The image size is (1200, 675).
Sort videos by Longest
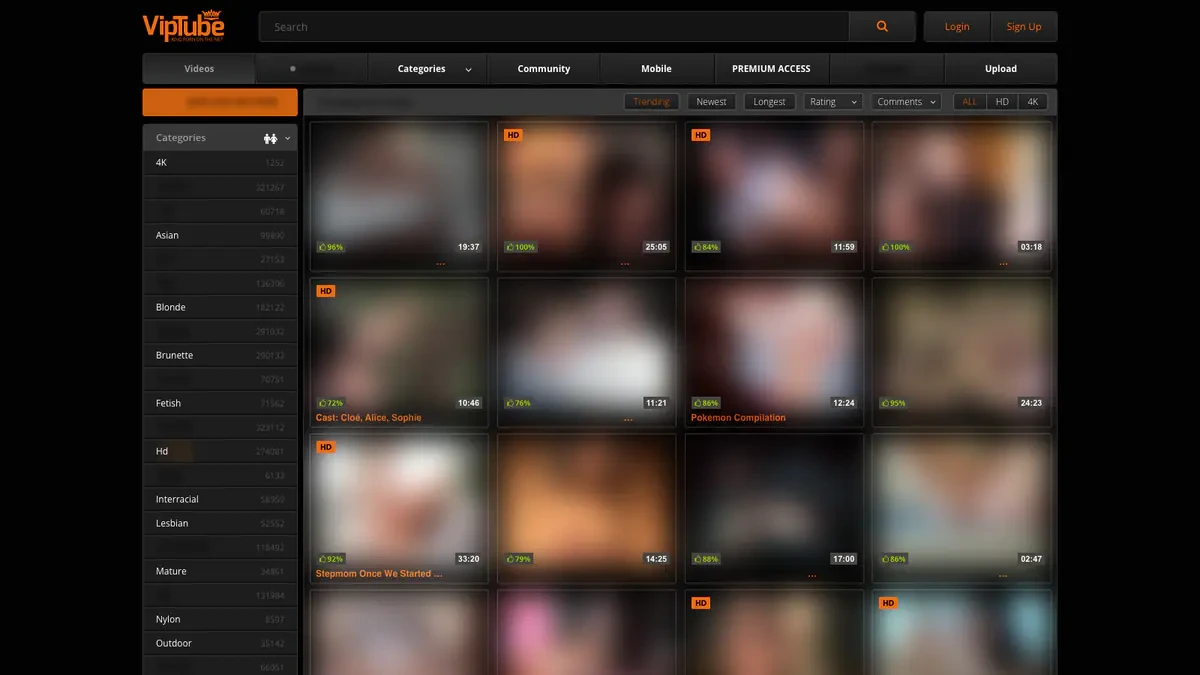click(769, 102)
